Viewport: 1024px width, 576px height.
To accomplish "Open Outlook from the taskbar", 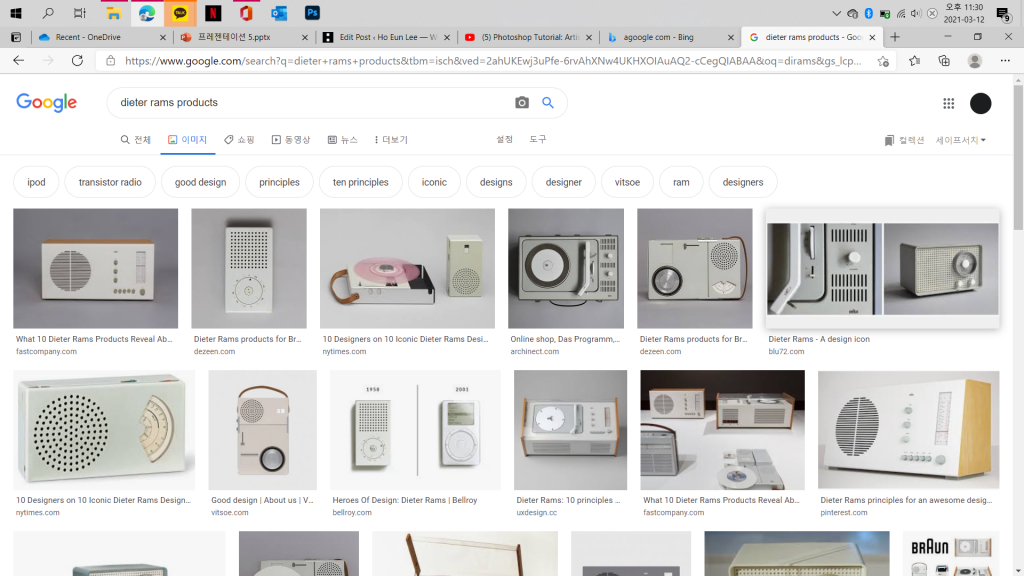I will [x=279, y=13].
